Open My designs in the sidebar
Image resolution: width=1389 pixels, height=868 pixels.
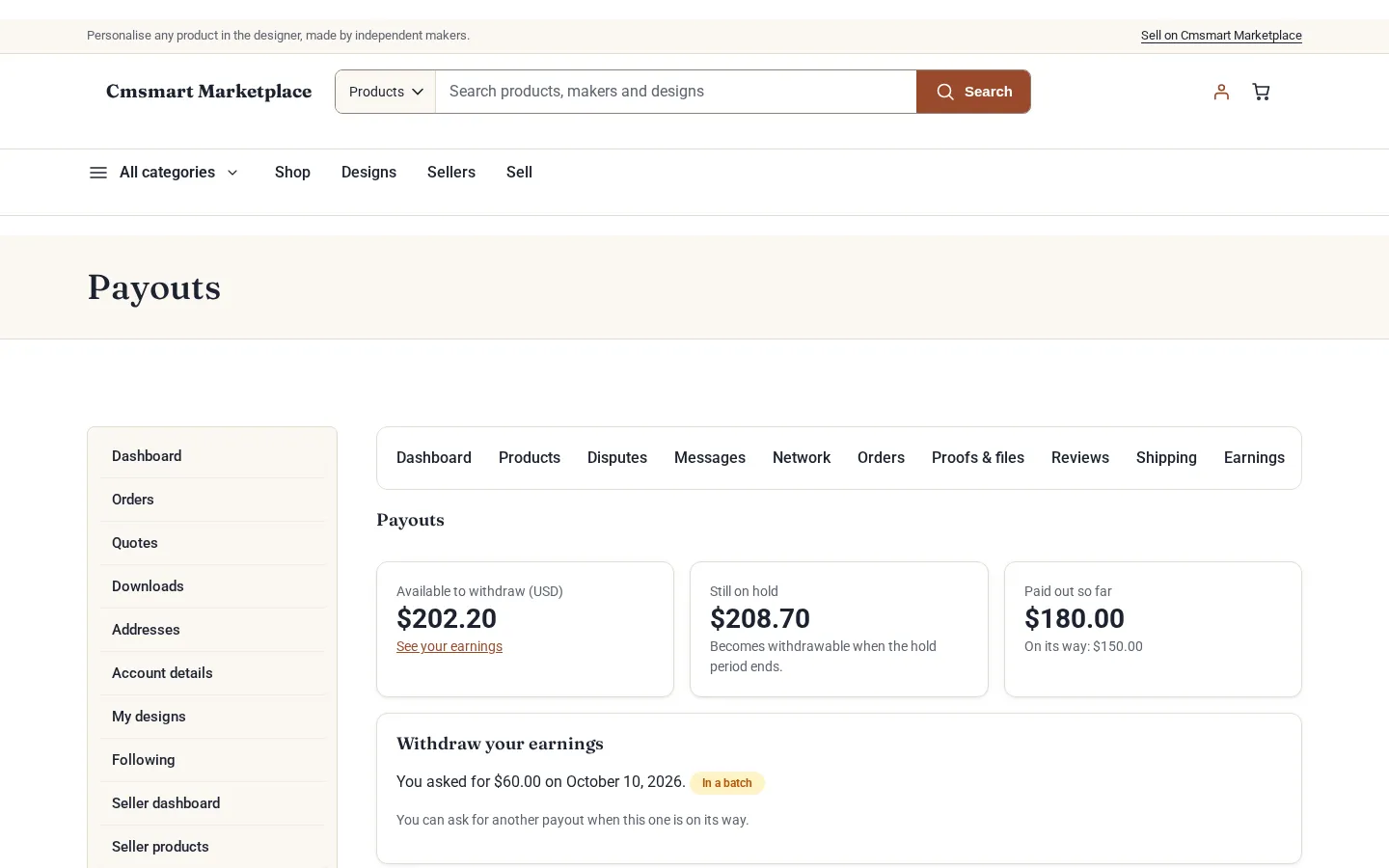(x=212, y=717)
